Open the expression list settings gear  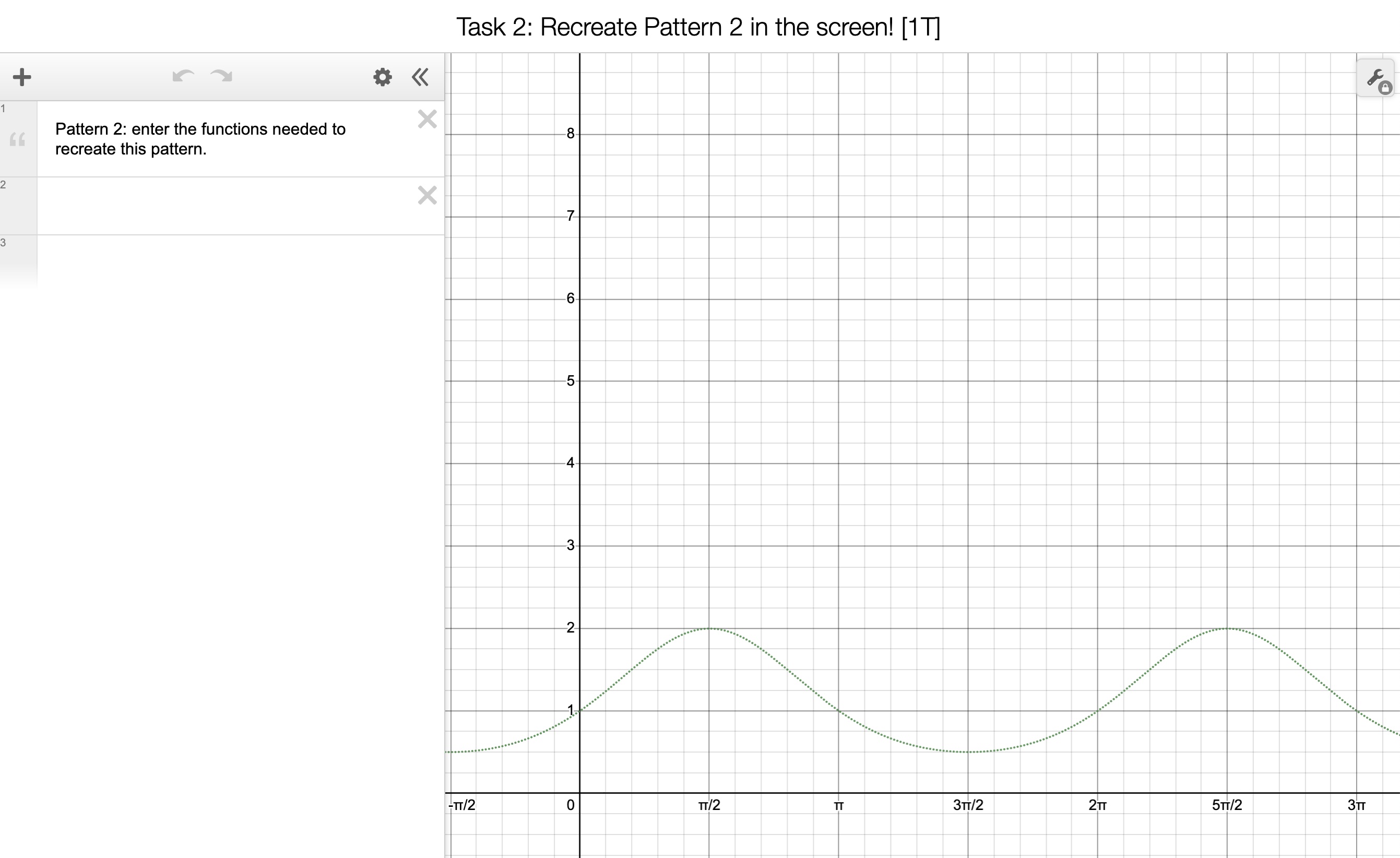click(x=383, y=77)
